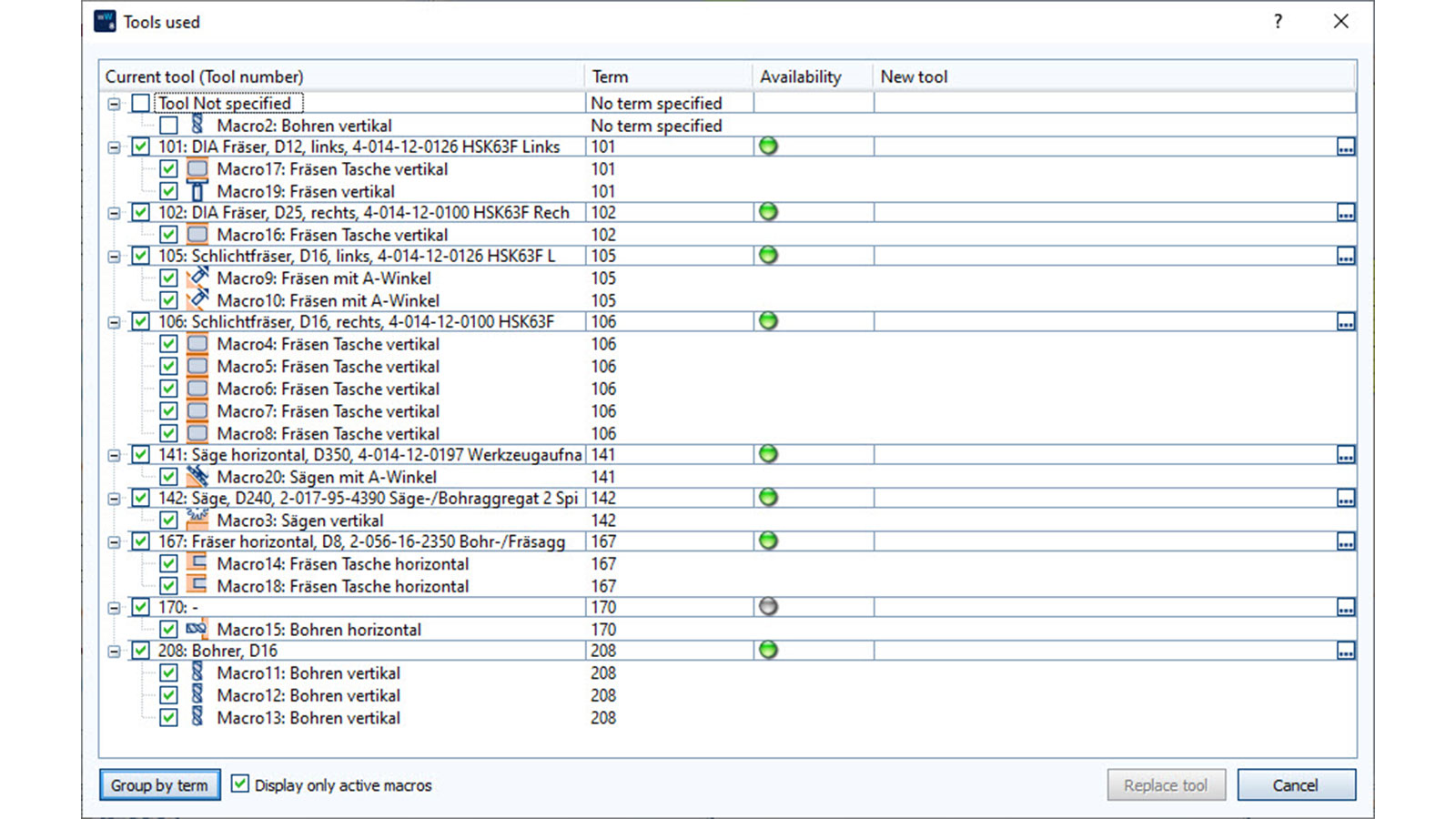Uncheck tool 102 DIA Fräser
Viewport: 1456px width, 819px height.
(x=141, y=212)
